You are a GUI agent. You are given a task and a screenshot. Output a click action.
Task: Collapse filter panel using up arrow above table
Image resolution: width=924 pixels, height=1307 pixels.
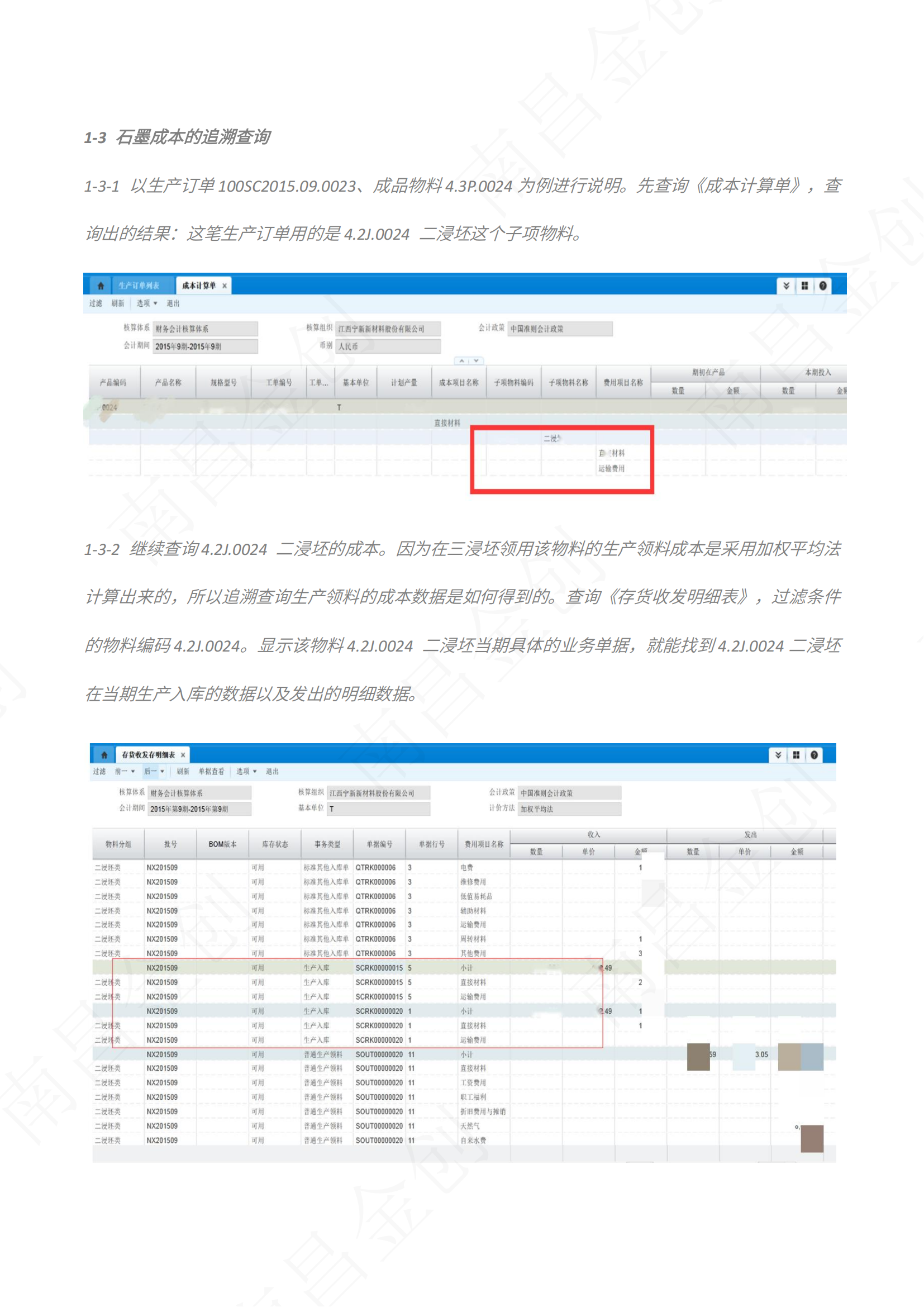462,361
